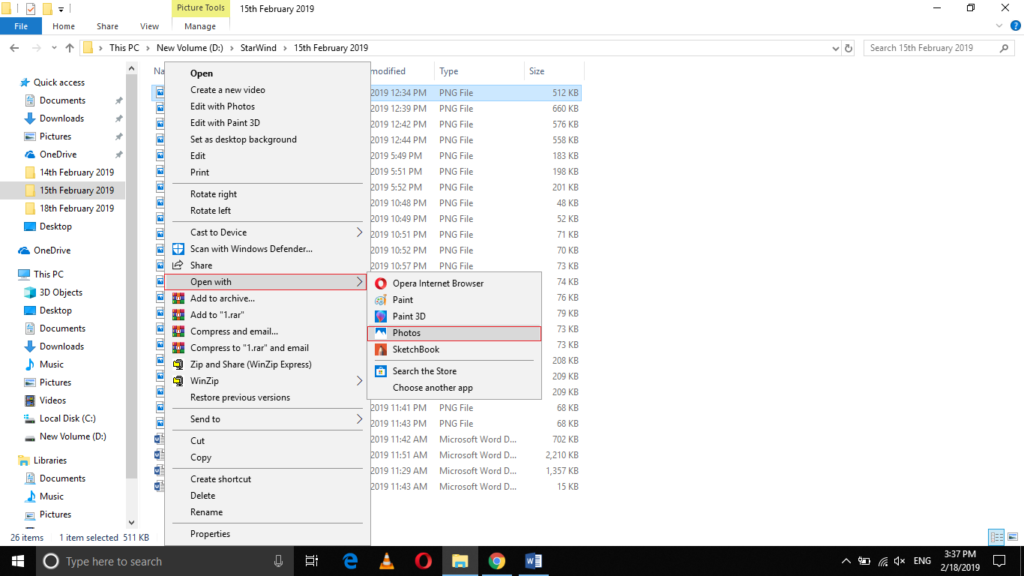This screenshot has width=1024, height=576.
Task: Open the View ribbon tab
Action: [x=149, y=26]
